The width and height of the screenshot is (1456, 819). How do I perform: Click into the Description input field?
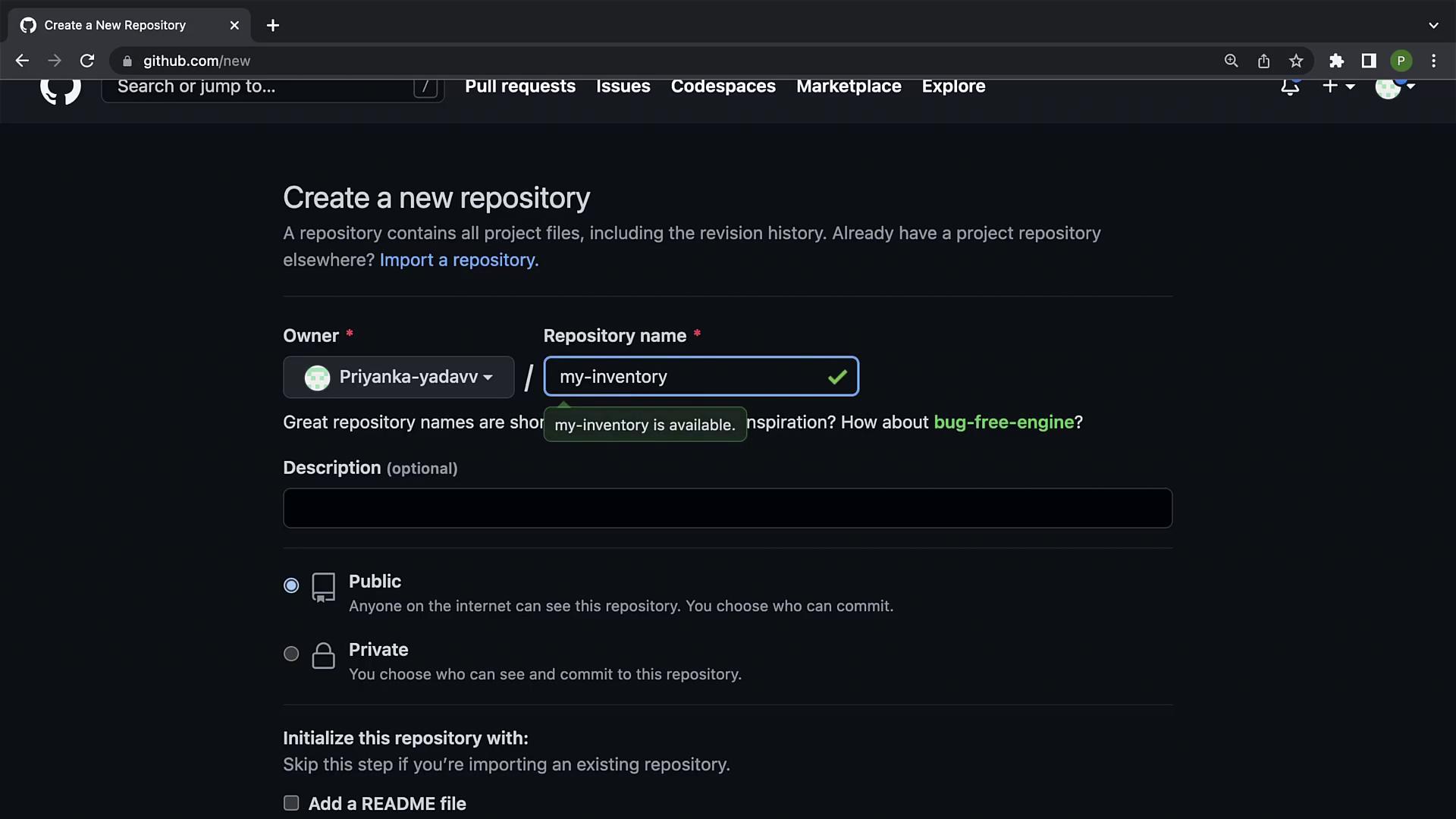727,508
